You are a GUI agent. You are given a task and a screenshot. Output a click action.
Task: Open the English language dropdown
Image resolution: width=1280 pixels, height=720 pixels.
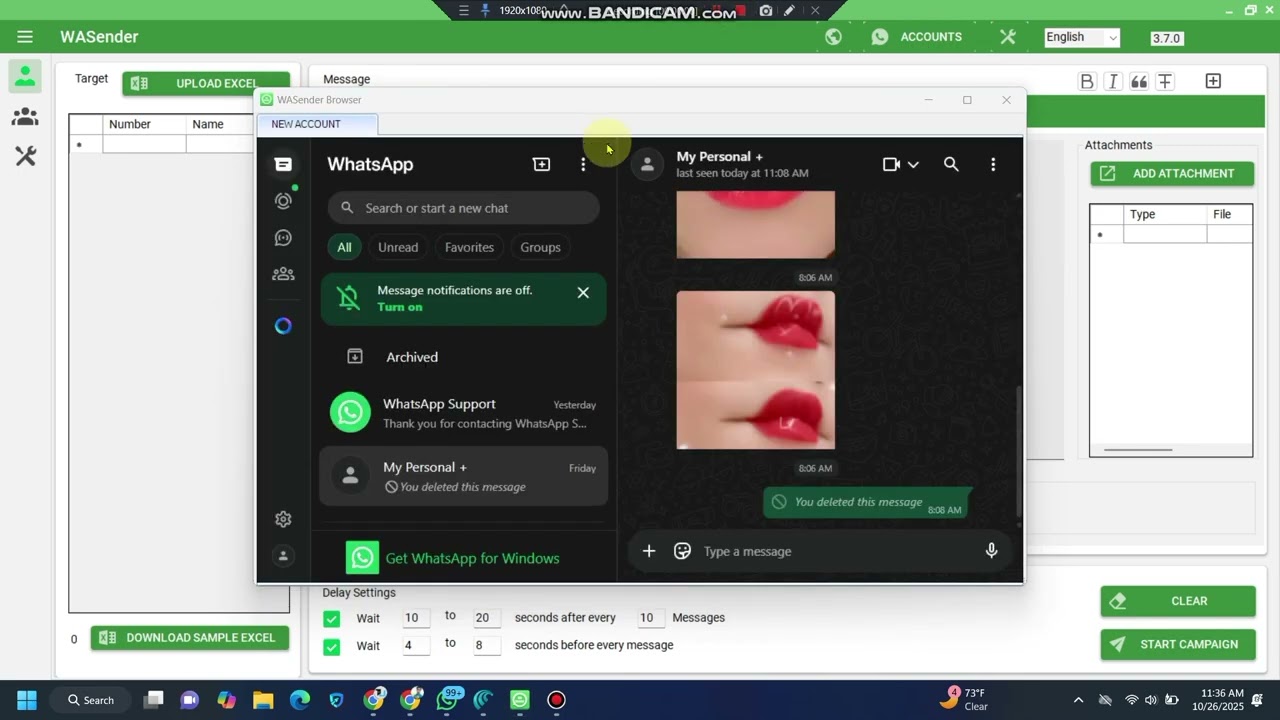(1082, 37)
